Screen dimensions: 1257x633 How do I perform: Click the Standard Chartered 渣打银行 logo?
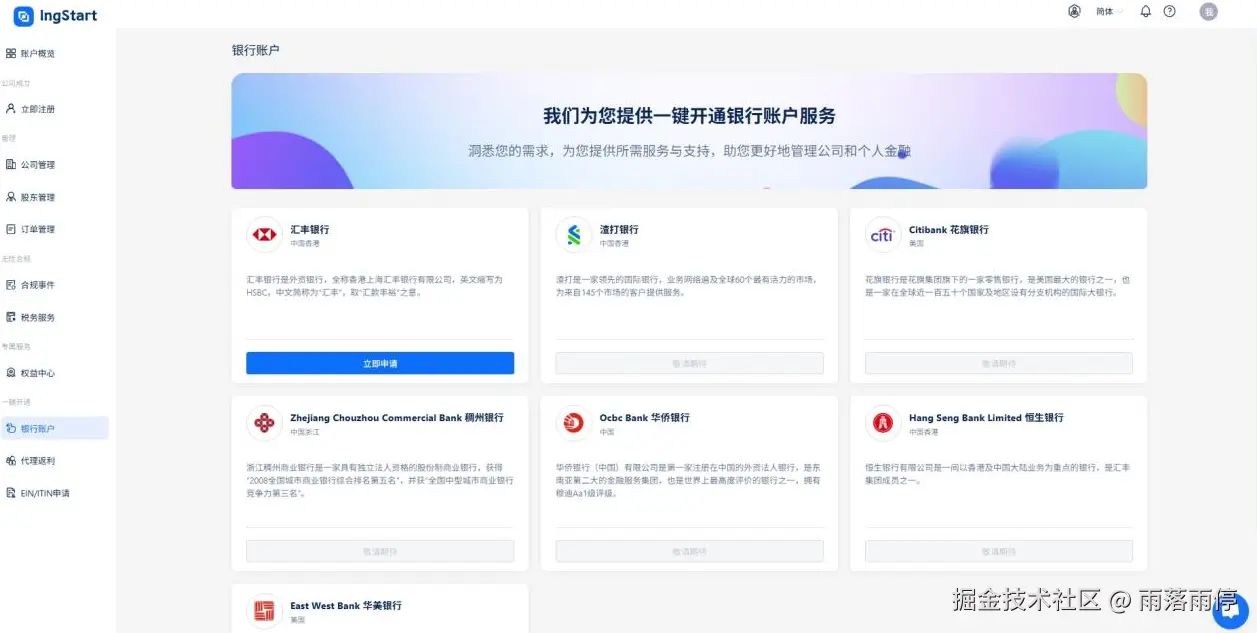tap(574, 235)
